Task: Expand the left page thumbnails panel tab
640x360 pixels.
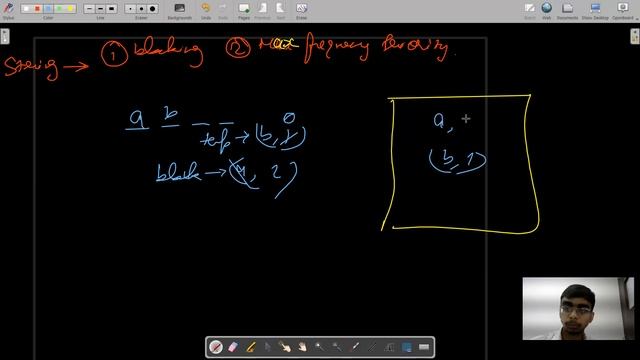Action: (4, 36)
